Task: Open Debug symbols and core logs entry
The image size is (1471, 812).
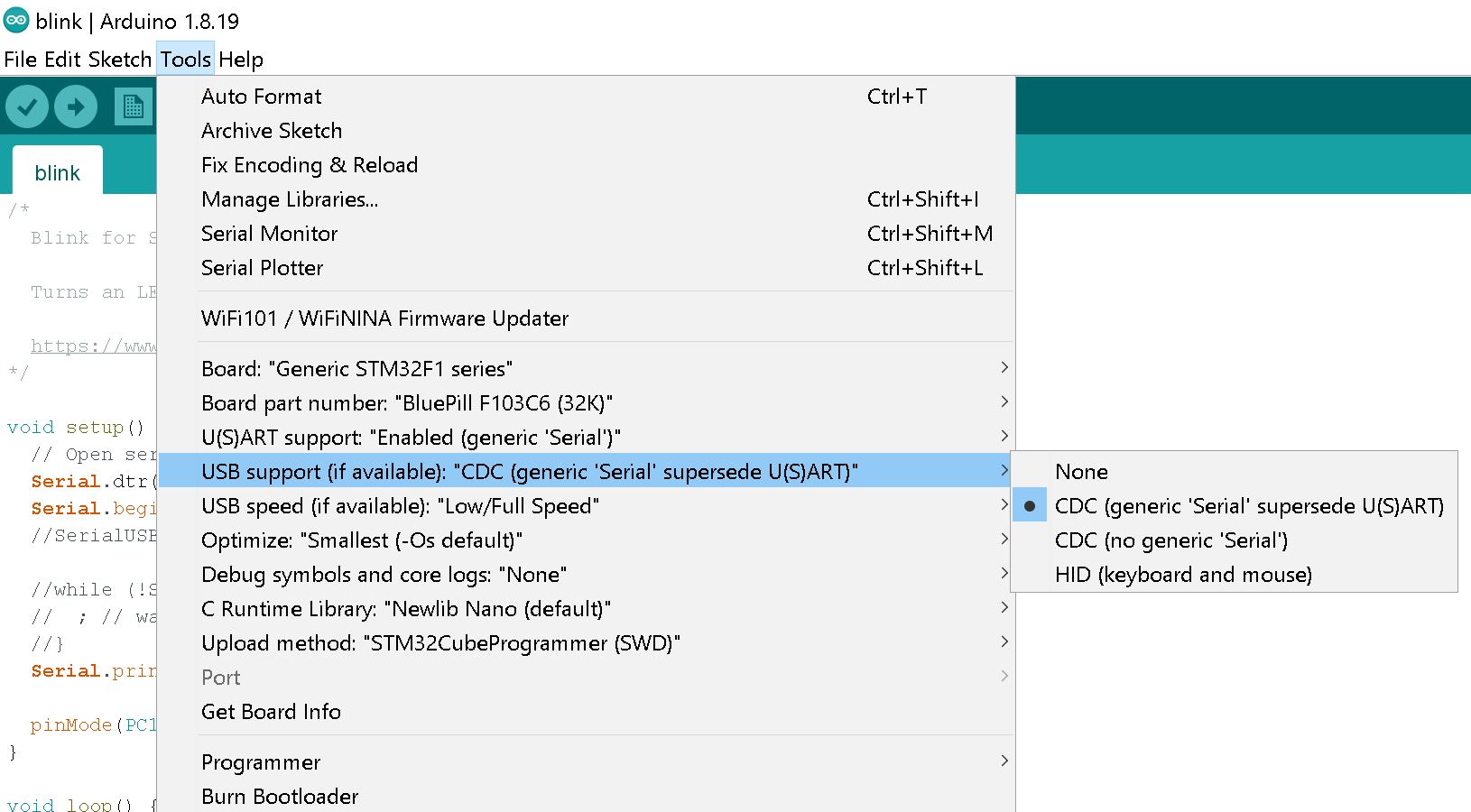Action: 586,575
